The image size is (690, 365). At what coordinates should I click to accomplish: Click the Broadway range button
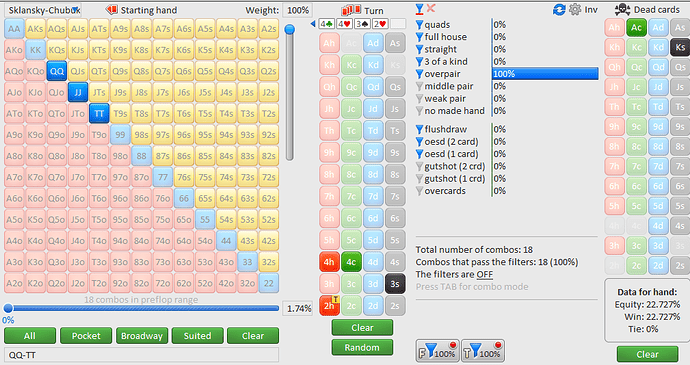point(142,336)
